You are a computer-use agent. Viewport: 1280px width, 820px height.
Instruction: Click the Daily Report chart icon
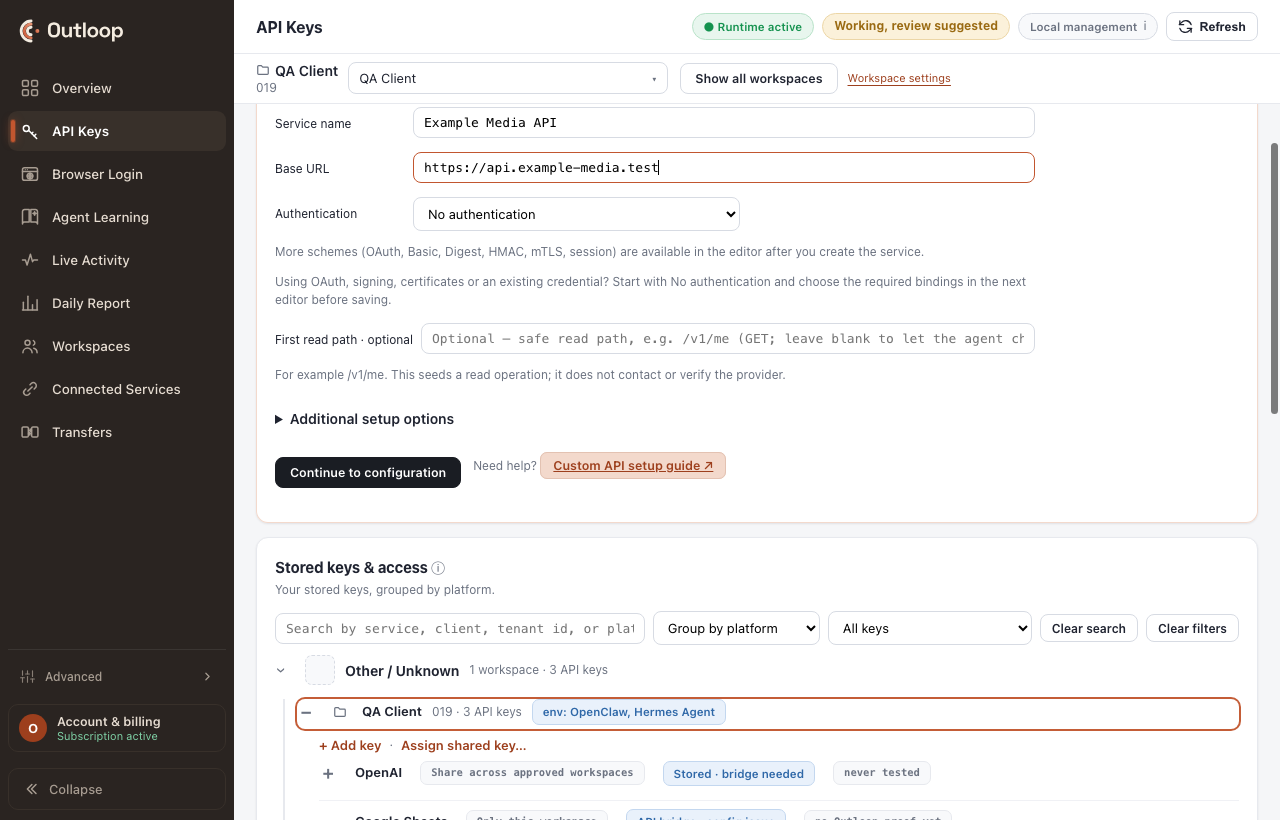point(30,303)
